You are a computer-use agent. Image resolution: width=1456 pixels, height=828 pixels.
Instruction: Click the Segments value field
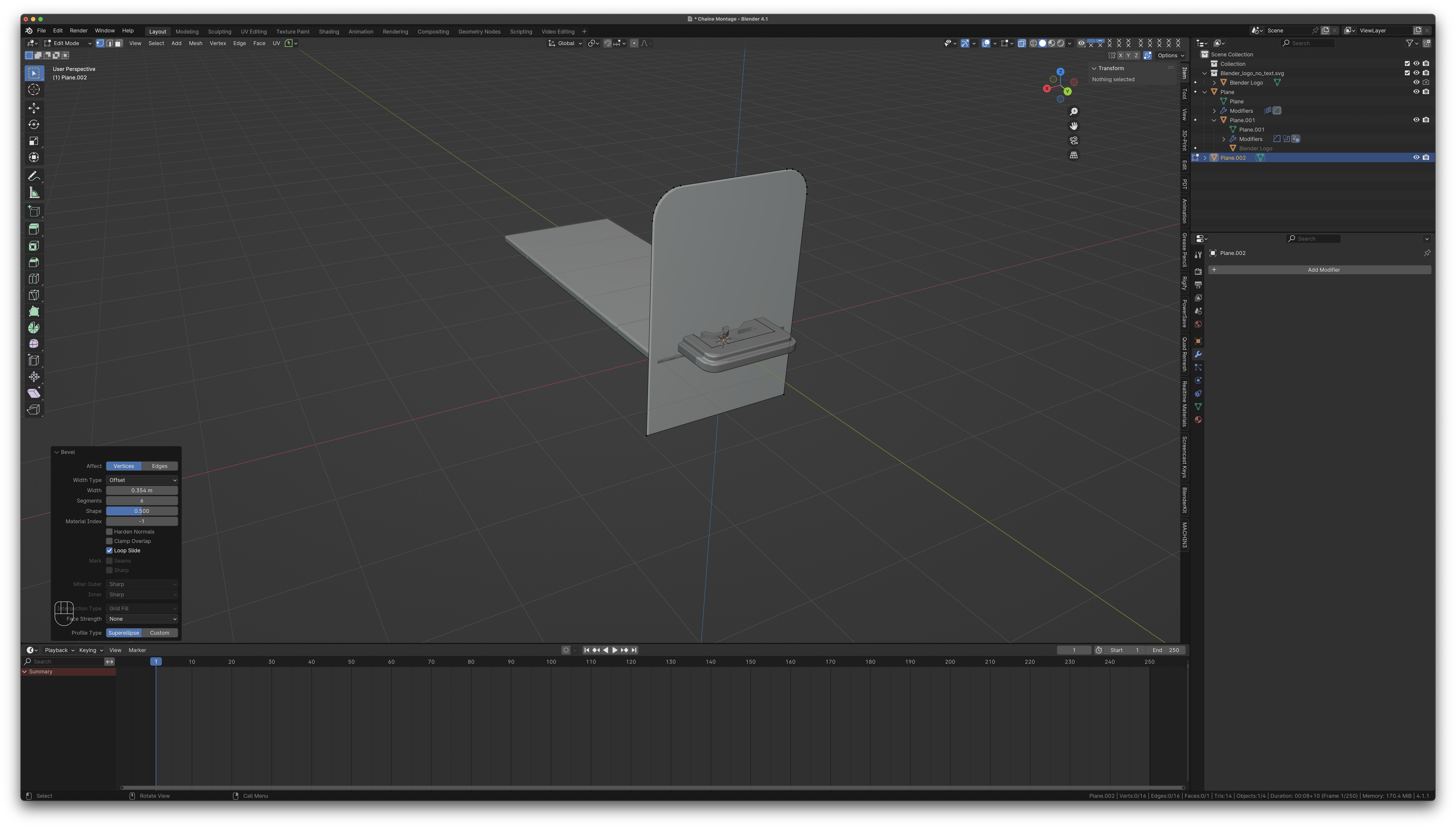coord(142,501)
